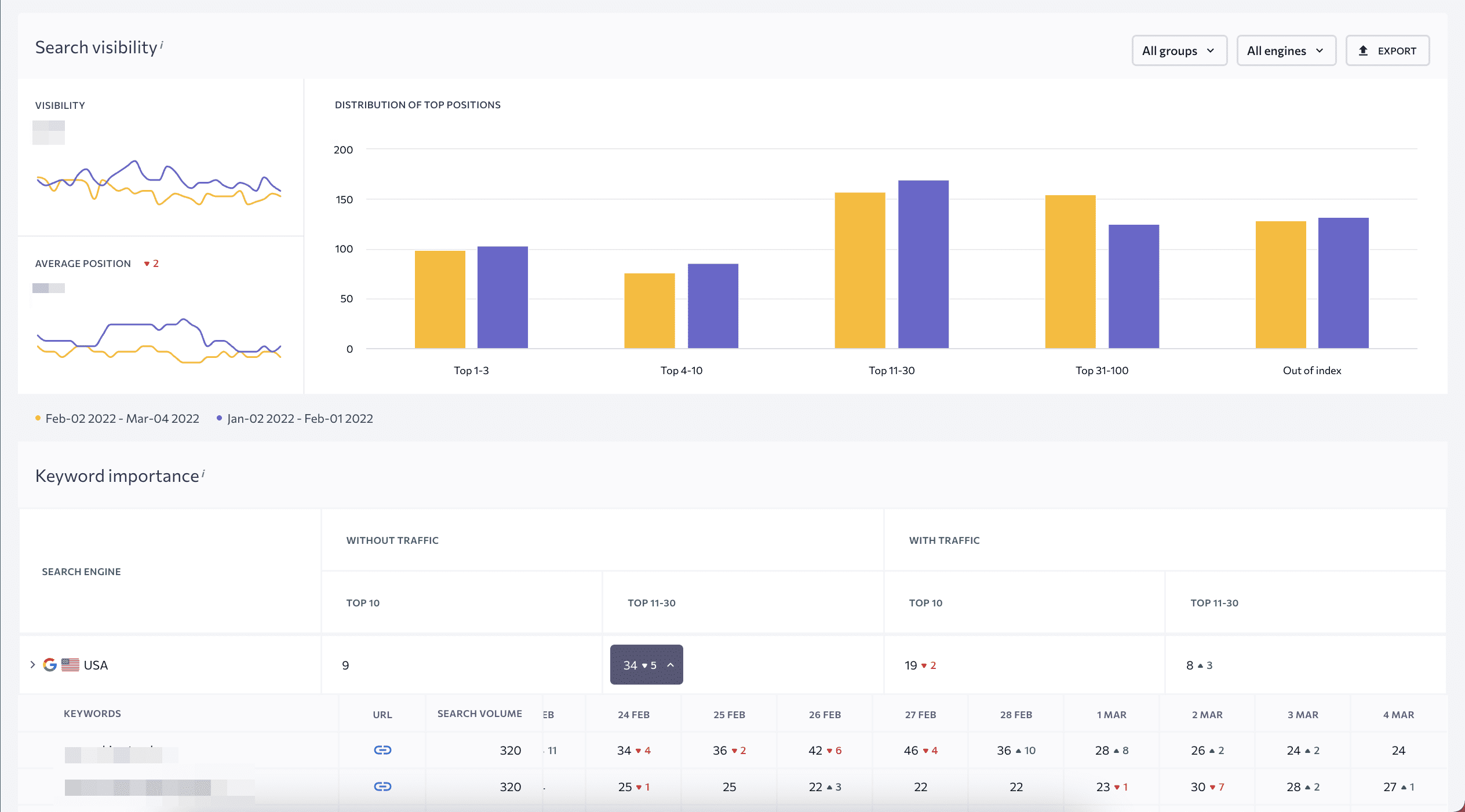The height and width of the screenshot is (812, 1465).
Task: Click the 27 ▴1 cell under 4 MAR
Action: click(x=1398, y=787)
